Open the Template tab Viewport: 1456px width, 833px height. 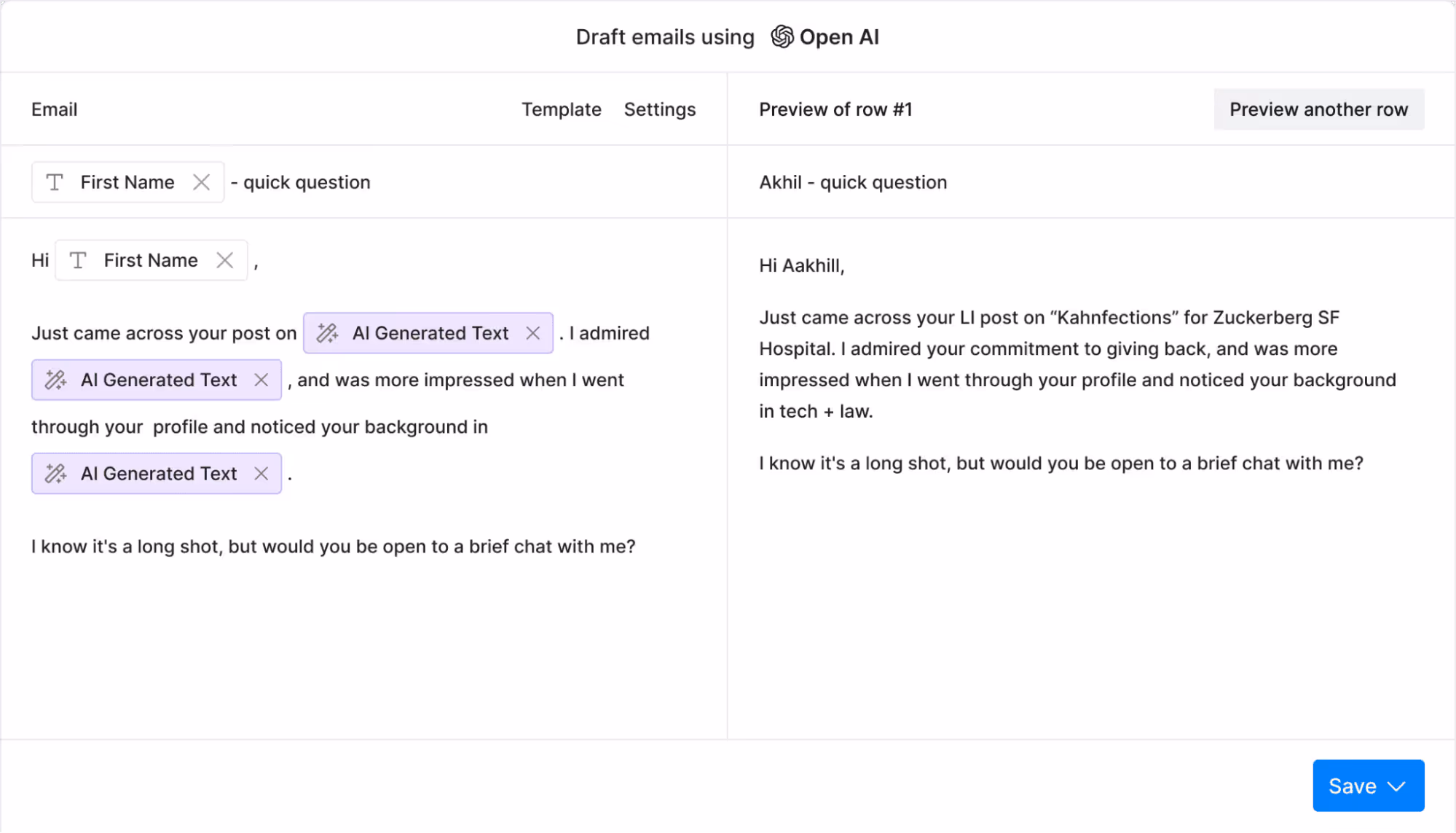(x=561, y=109)
